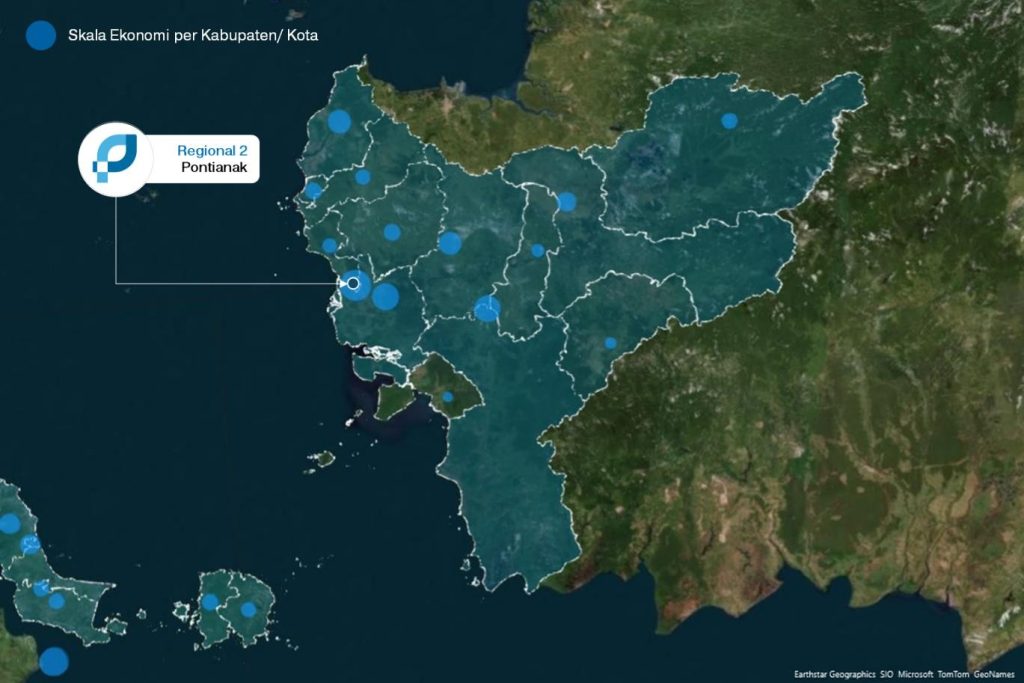This screenshot has height=683, width=1024.
Task: Click the eastern bubble on Belitung island
Action: coord(248,609)
